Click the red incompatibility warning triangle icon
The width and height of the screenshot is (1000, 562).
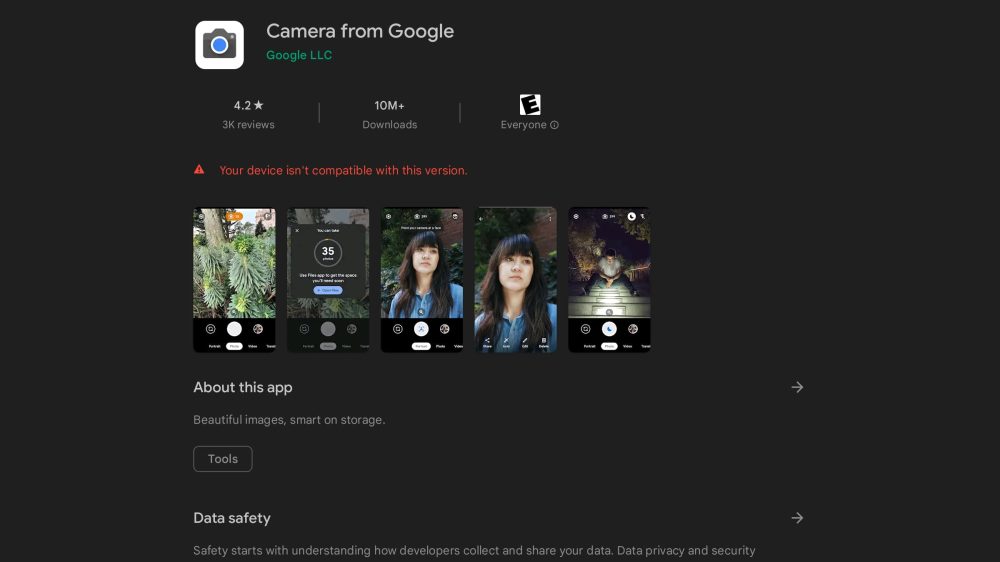point(200,170)
